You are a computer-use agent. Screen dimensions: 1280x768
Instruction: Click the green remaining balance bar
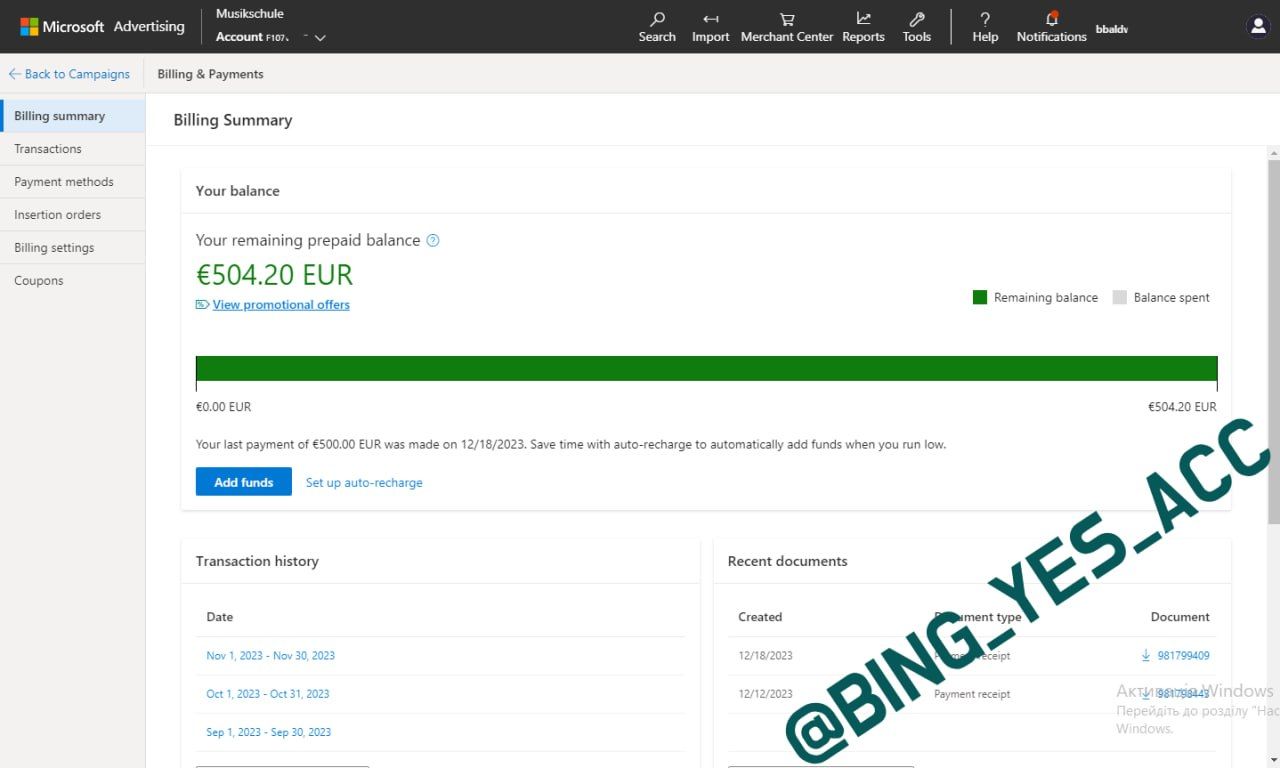click(706, 368)
